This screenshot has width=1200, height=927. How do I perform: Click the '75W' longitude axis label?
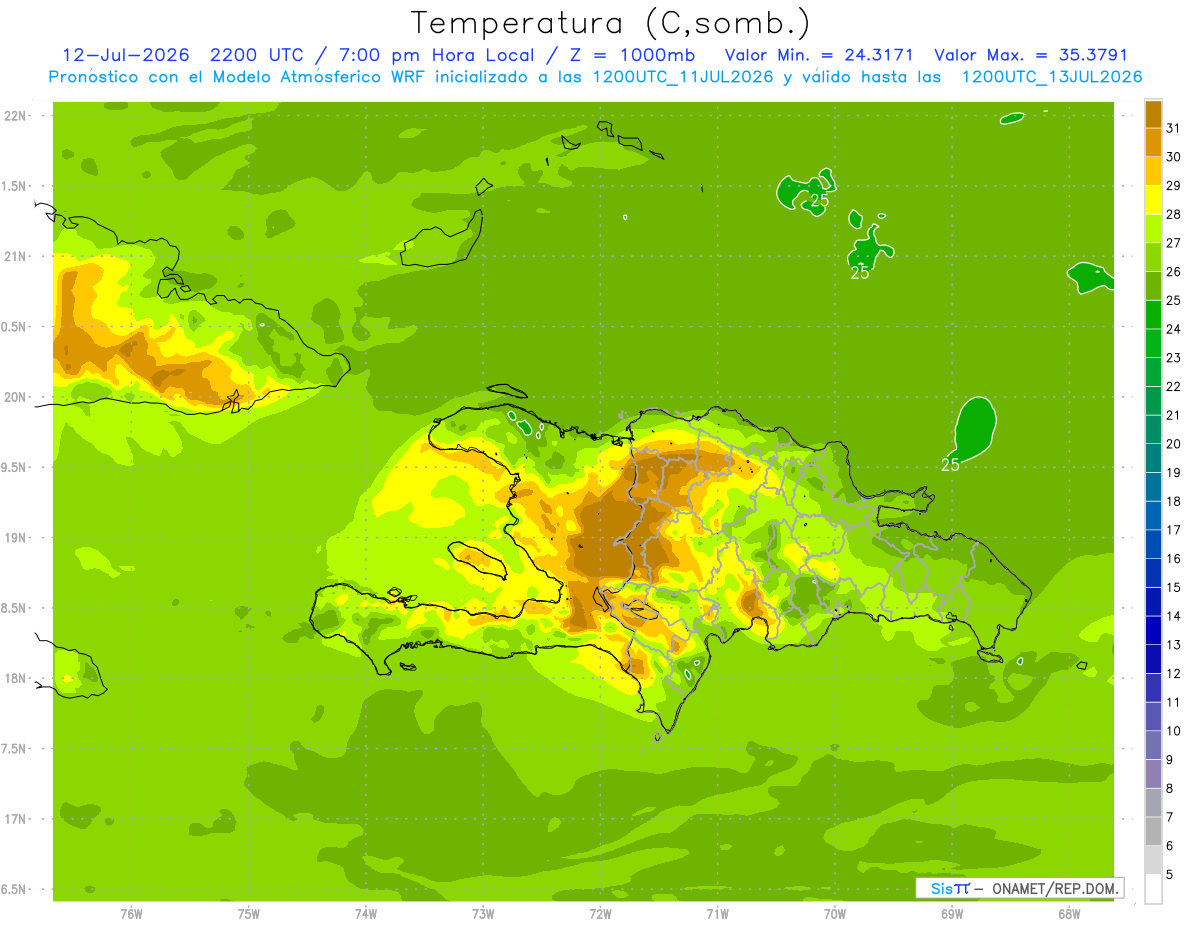pos(249,913)
